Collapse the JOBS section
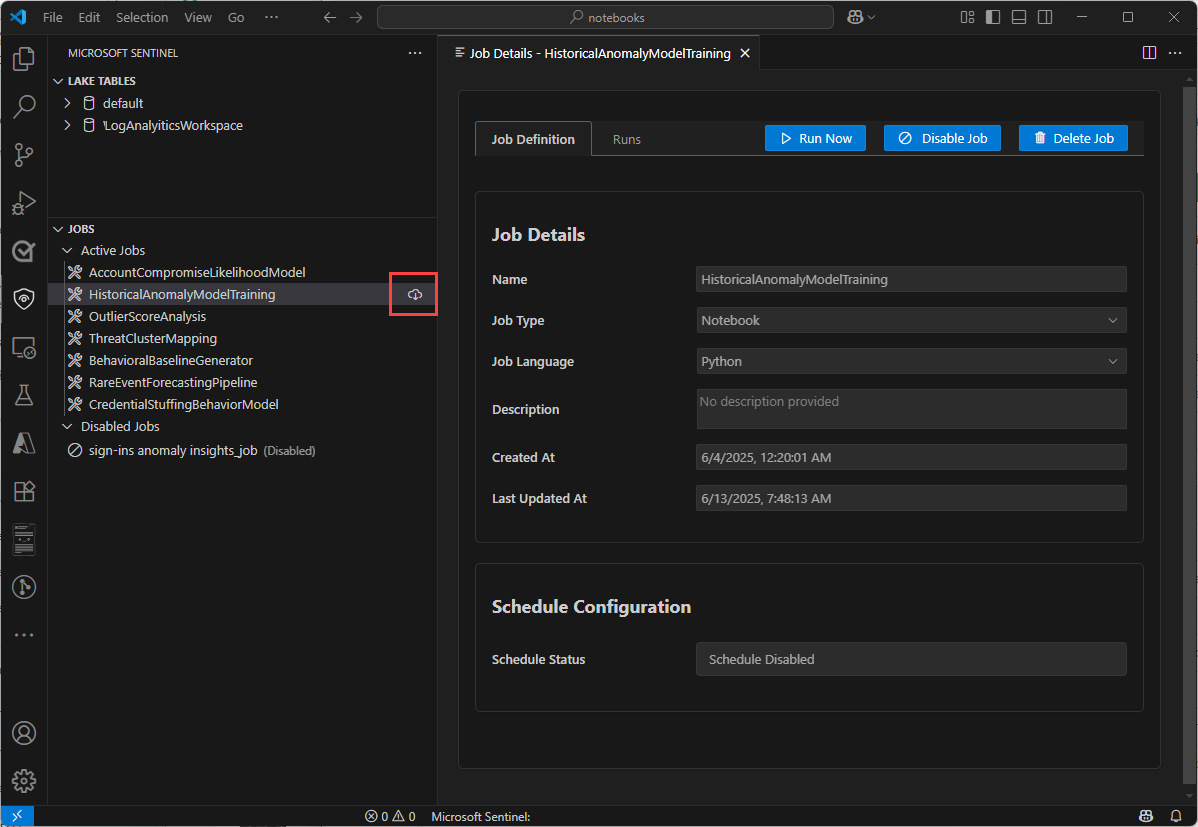This screenshot has width=1198, height=827. (58, 229)
